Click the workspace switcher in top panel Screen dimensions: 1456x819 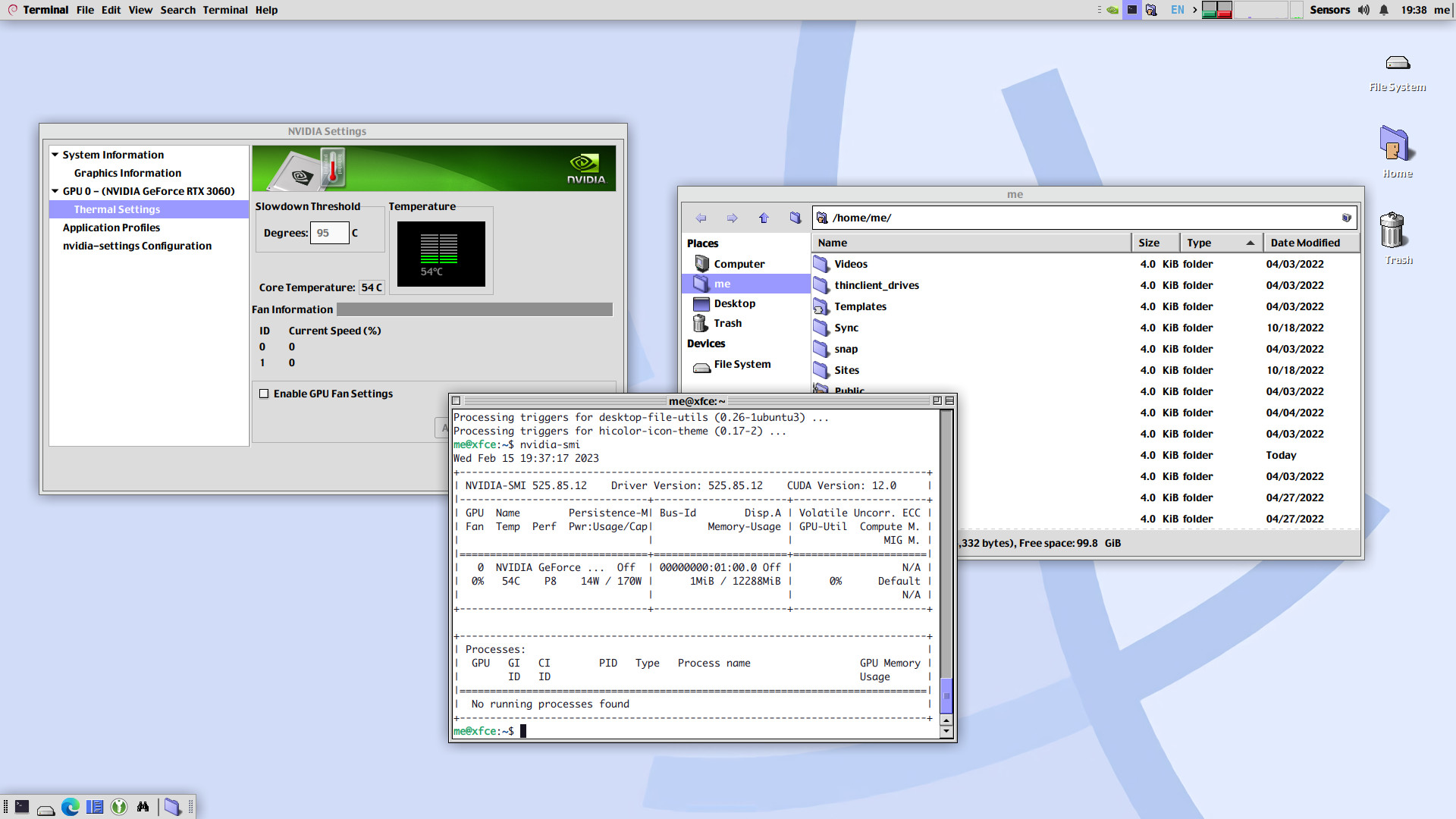1217,10
